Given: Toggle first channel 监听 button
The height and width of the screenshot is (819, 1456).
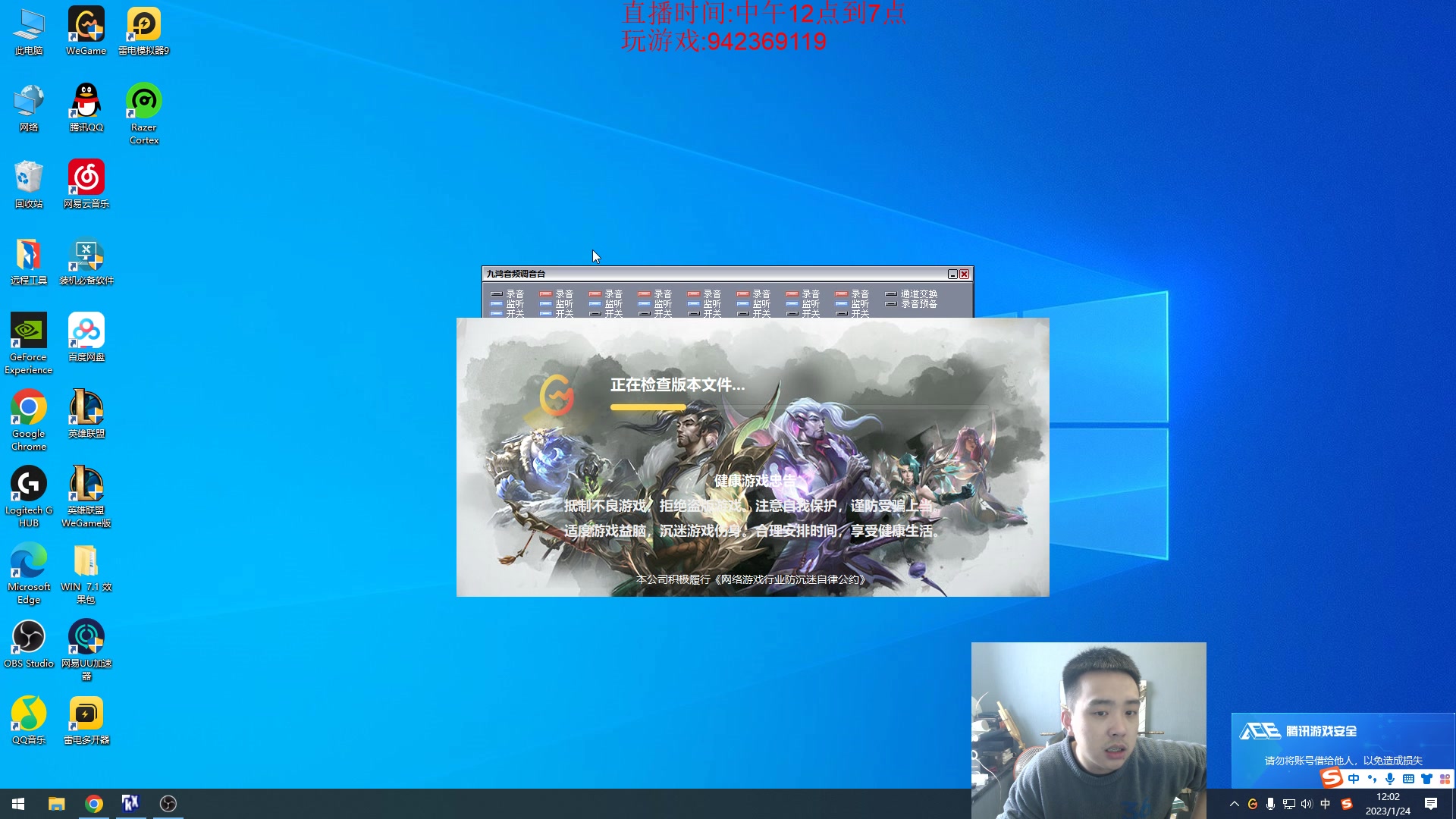Looking at the screenshot, I should (x=497, y=303).
